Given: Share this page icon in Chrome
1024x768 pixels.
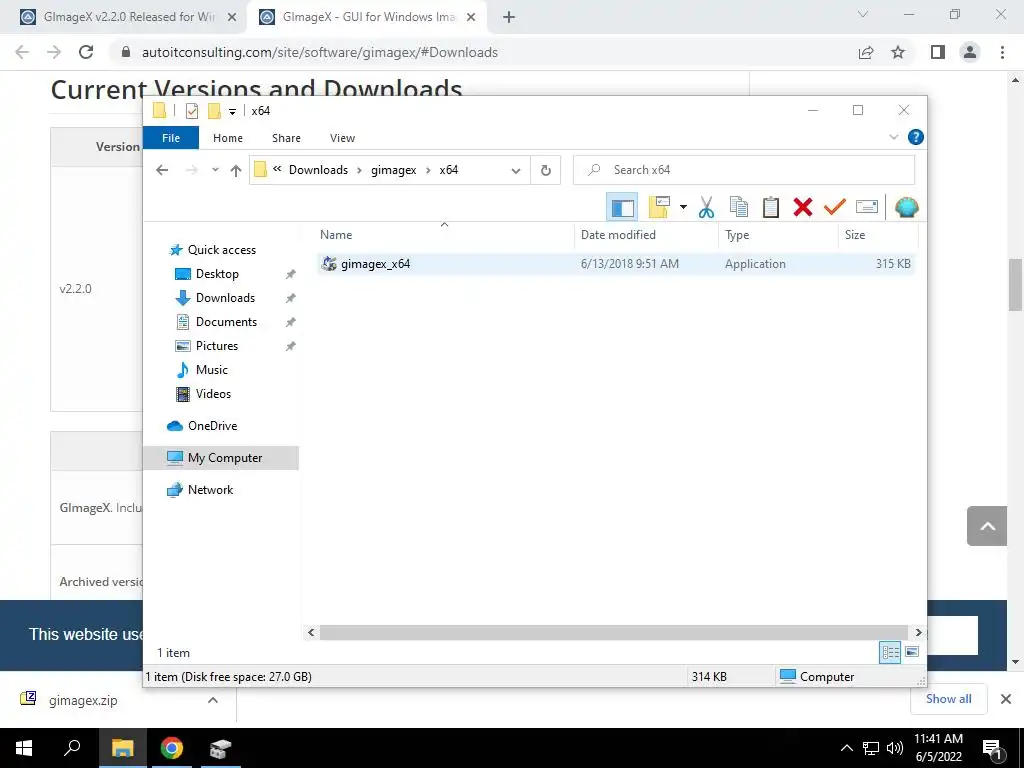Looking at the screenshot, I should tap(866, 52).
